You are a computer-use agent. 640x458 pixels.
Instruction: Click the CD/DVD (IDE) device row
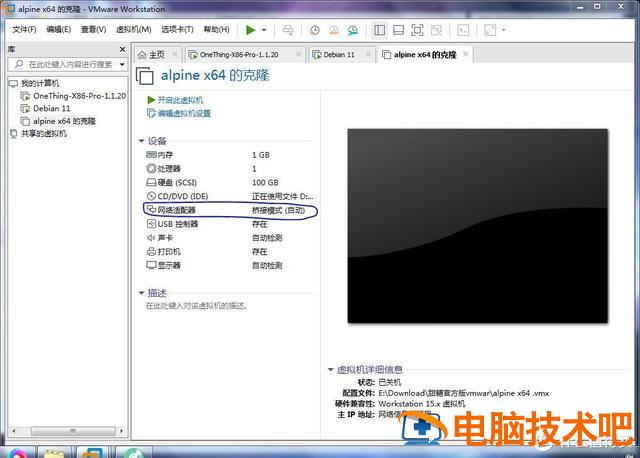[231, 196]
